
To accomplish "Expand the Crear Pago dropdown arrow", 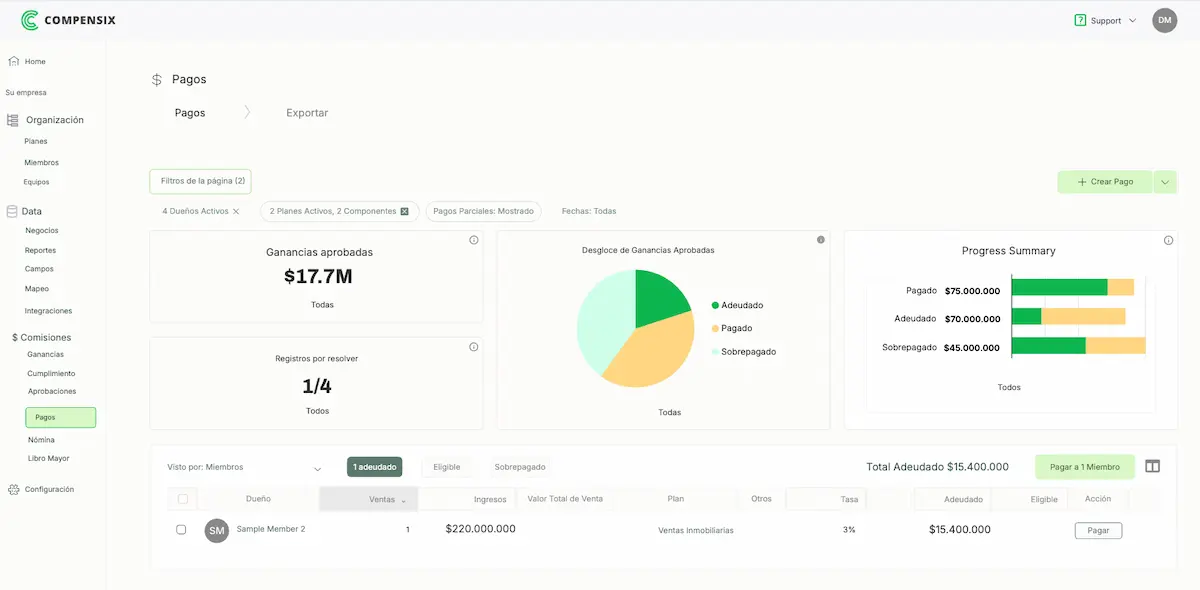I will click(1164, 181).
